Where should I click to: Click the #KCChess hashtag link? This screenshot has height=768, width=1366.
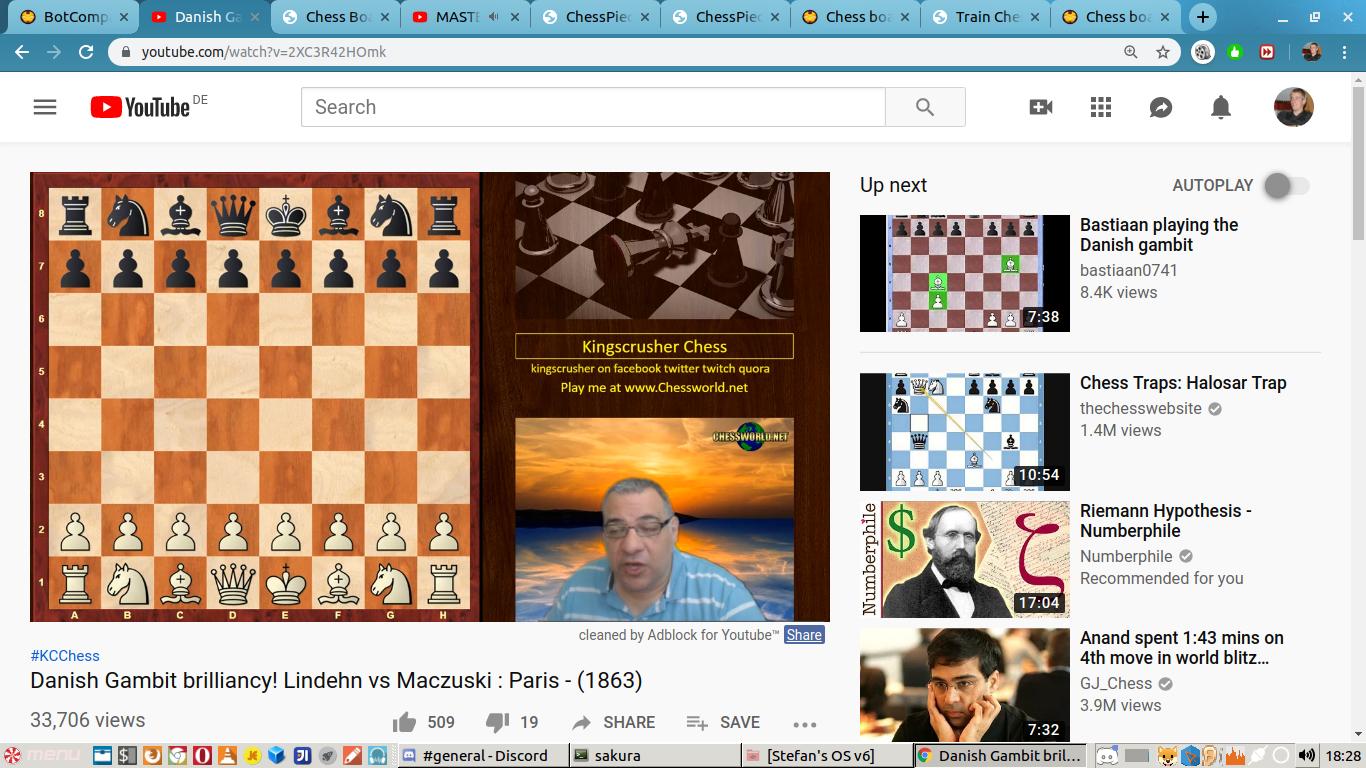(x=65, y=656)
